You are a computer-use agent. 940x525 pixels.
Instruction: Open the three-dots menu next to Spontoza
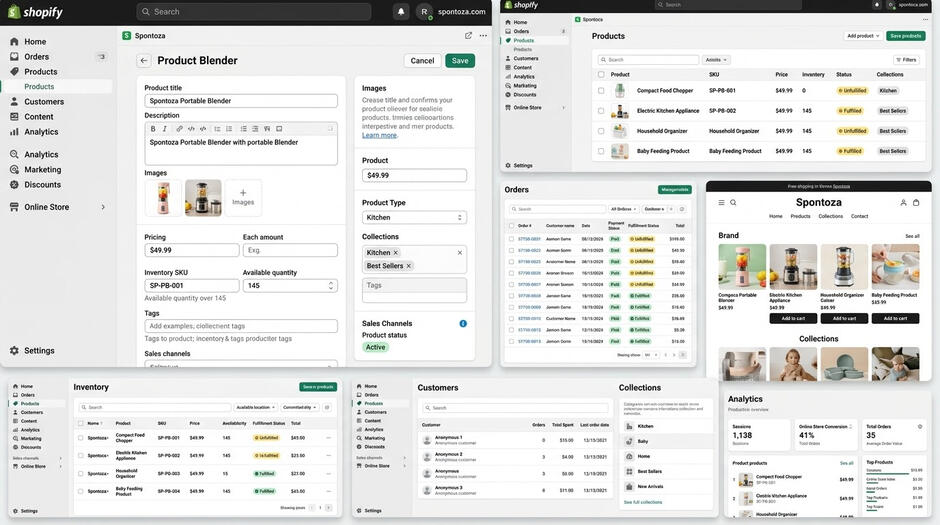pos(483,35)
